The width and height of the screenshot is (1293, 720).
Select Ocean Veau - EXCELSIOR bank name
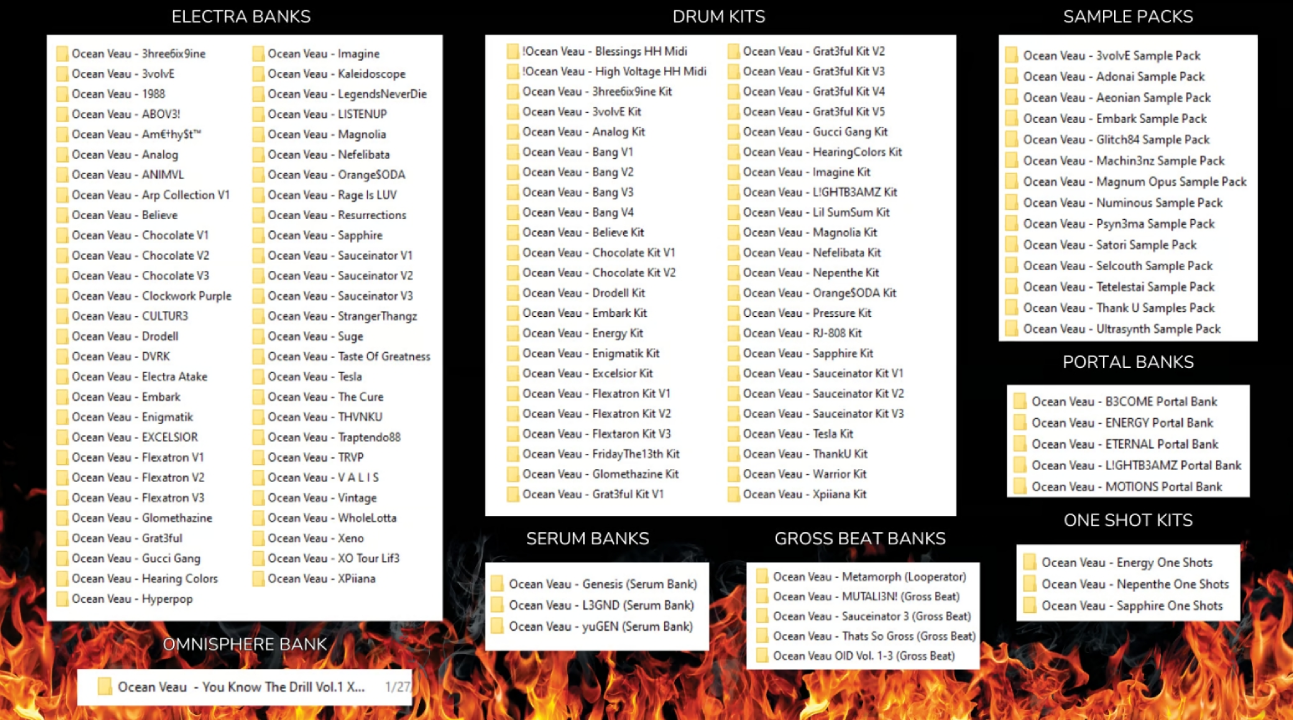[x=135, y=437]
